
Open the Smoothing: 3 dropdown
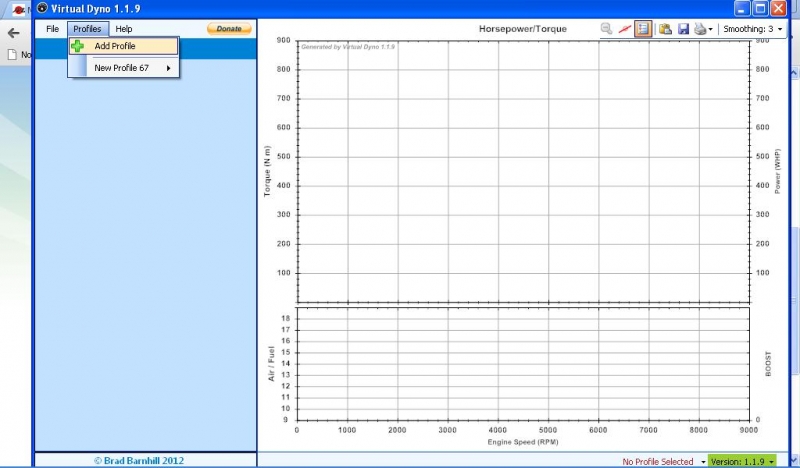click(x=753, y=29)
